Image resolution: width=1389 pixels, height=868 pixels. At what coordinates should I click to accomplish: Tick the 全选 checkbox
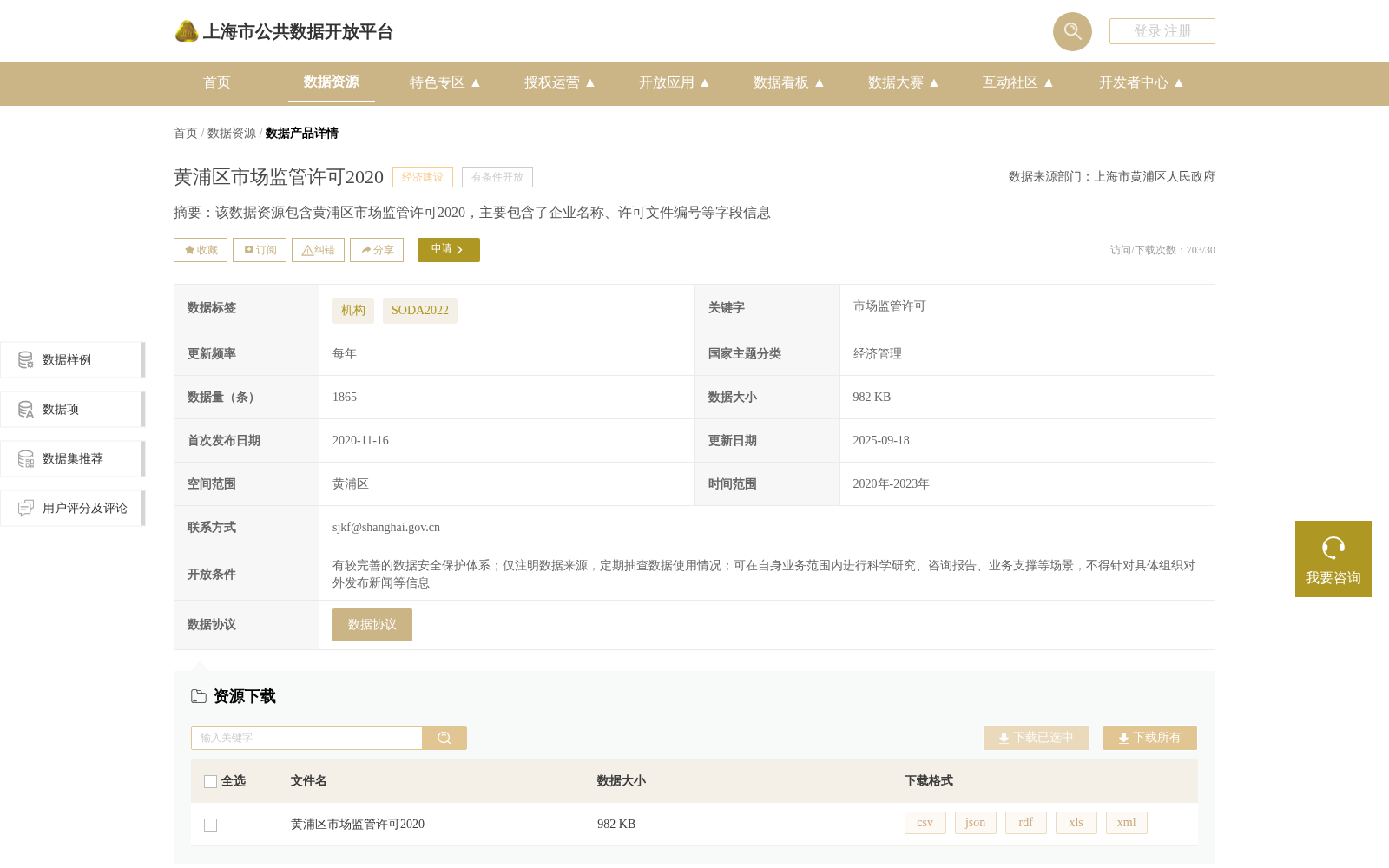210,781
